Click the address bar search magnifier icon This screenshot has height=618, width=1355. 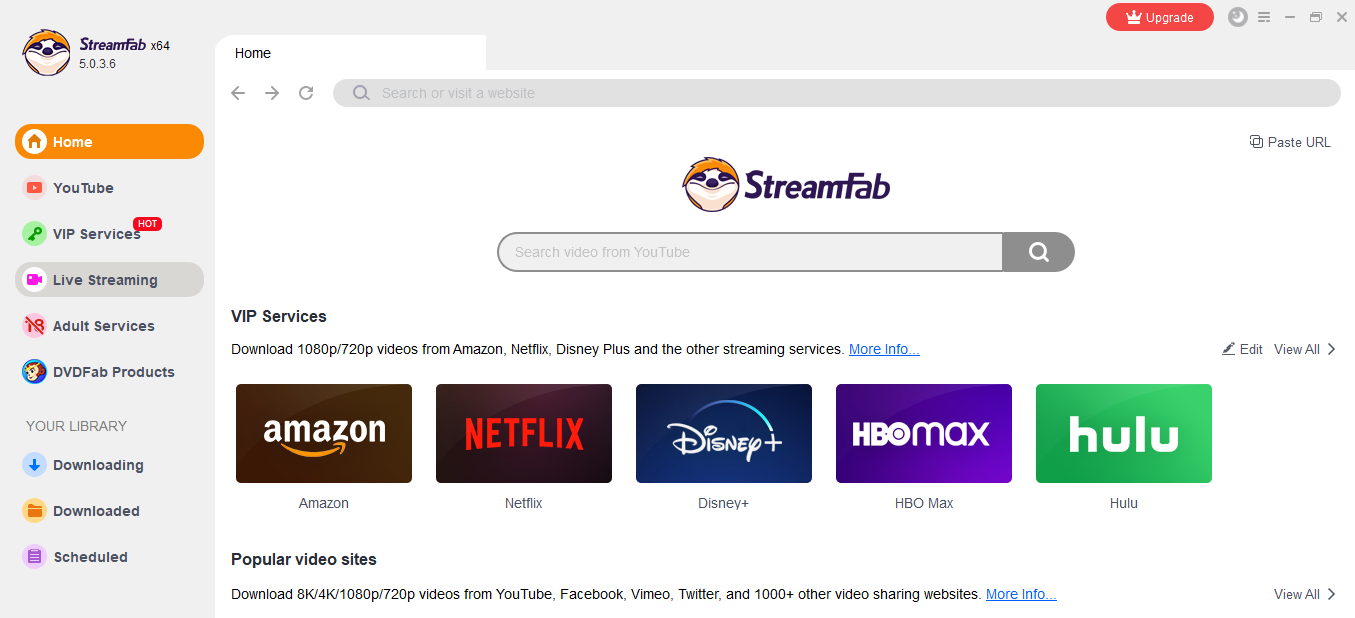click(x=361, y=93)
